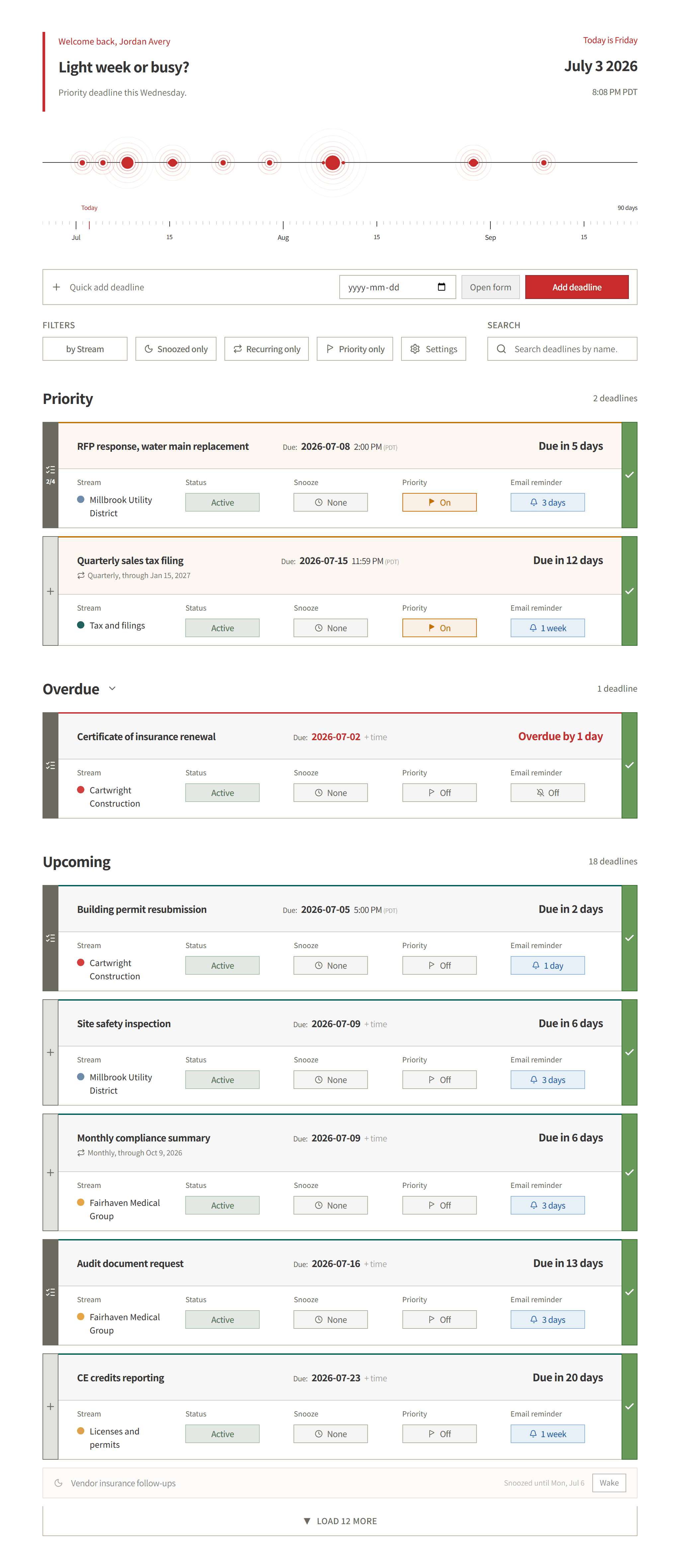Click green stream dot of Tax and filings
Viewport: 680px width, 1568px height.
click(80, 625)
